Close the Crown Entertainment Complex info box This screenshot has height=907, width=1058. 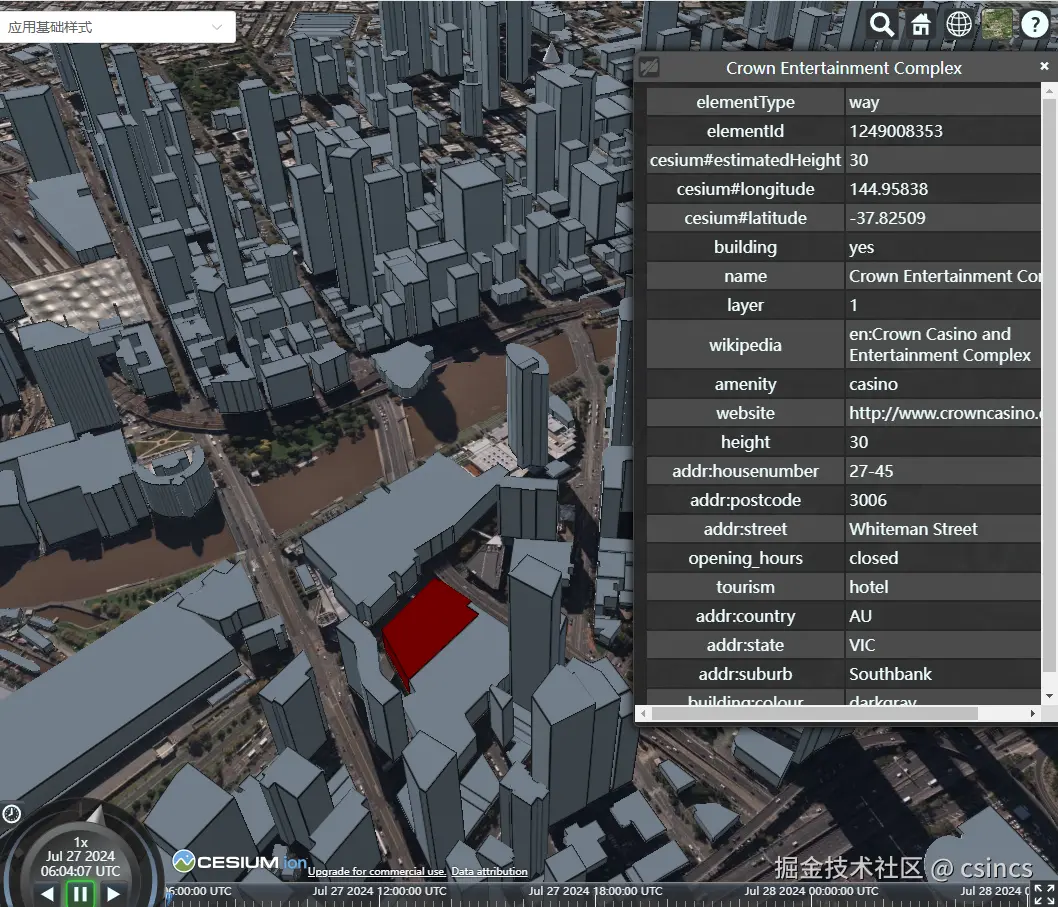pyautogui.click(x=1045, y=66)
